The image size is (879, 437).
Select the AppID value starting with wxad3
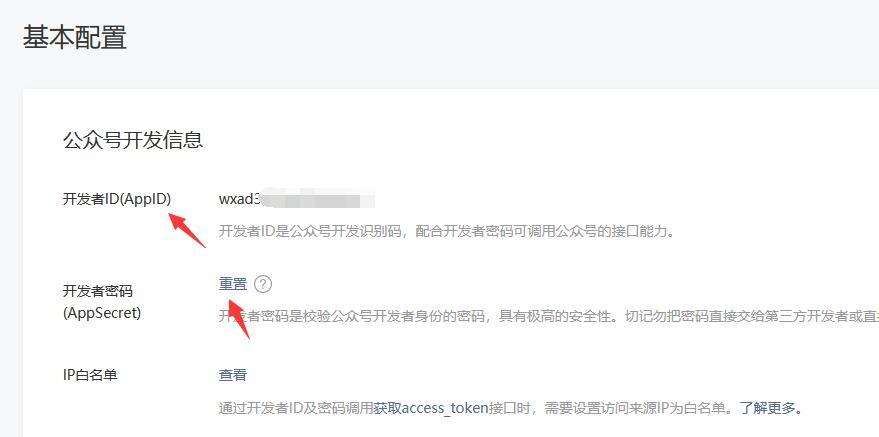point(297,199)
